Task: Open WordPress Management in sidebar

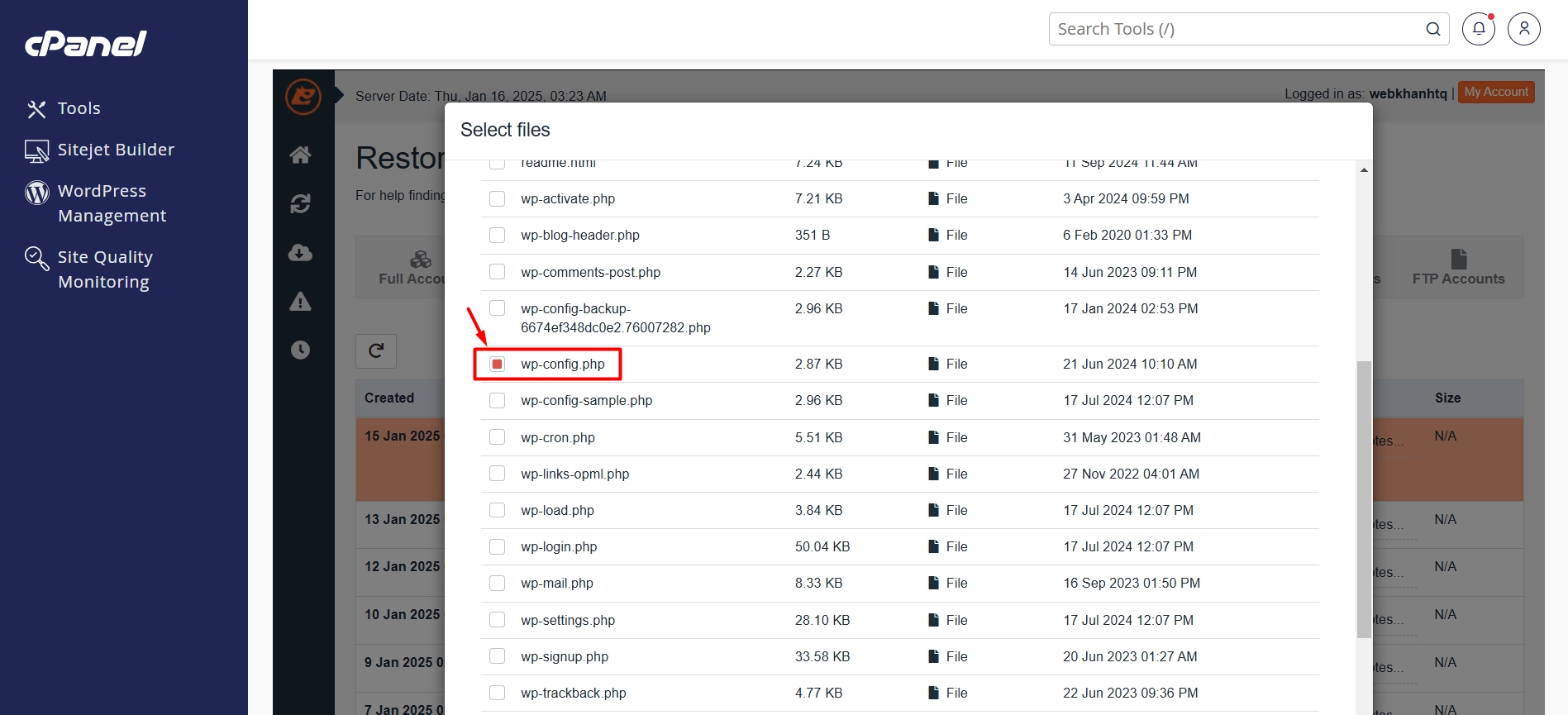Action: (112, 203)
